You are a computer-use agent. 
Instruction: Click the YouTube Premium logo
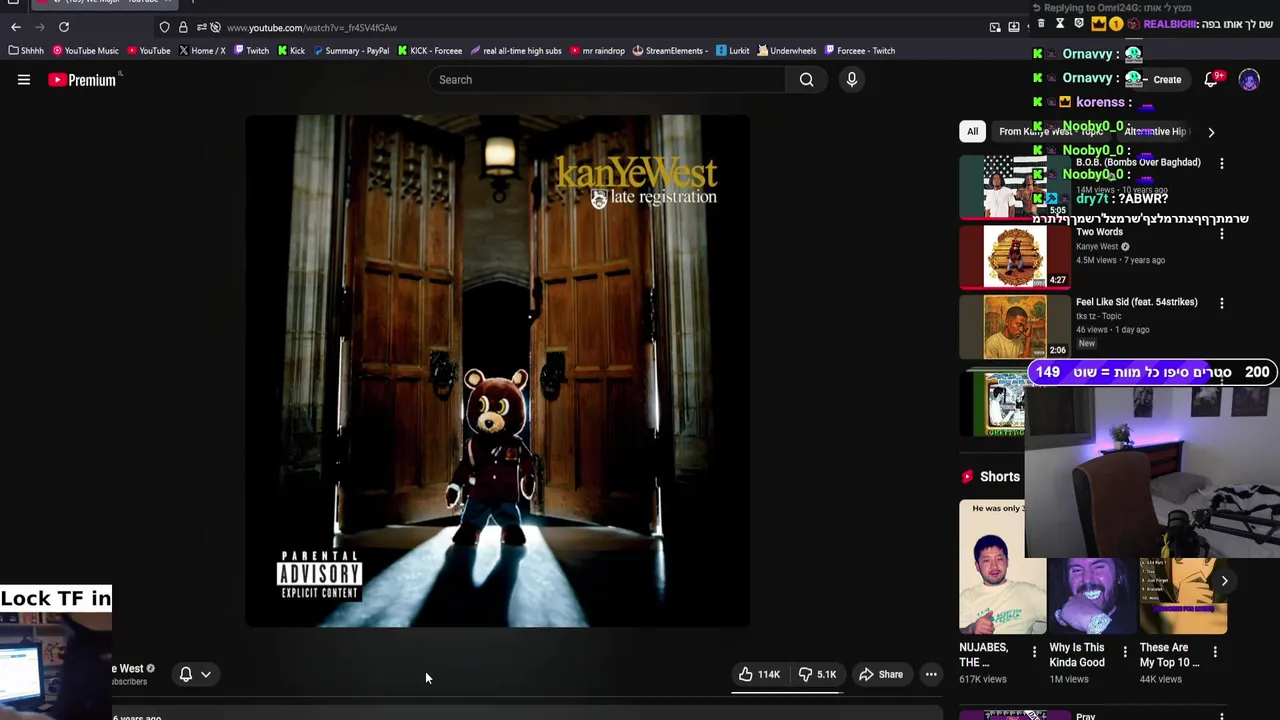tap(83, 80)
